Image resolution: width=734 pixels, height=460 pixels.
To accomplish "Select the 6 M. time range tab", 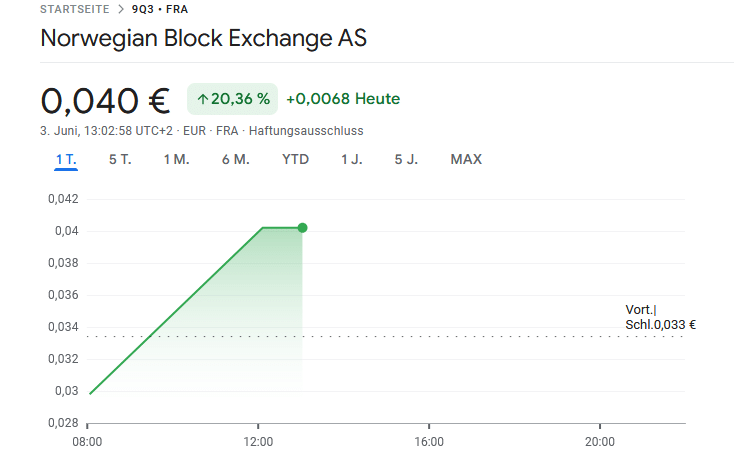I will pos(235,159).
